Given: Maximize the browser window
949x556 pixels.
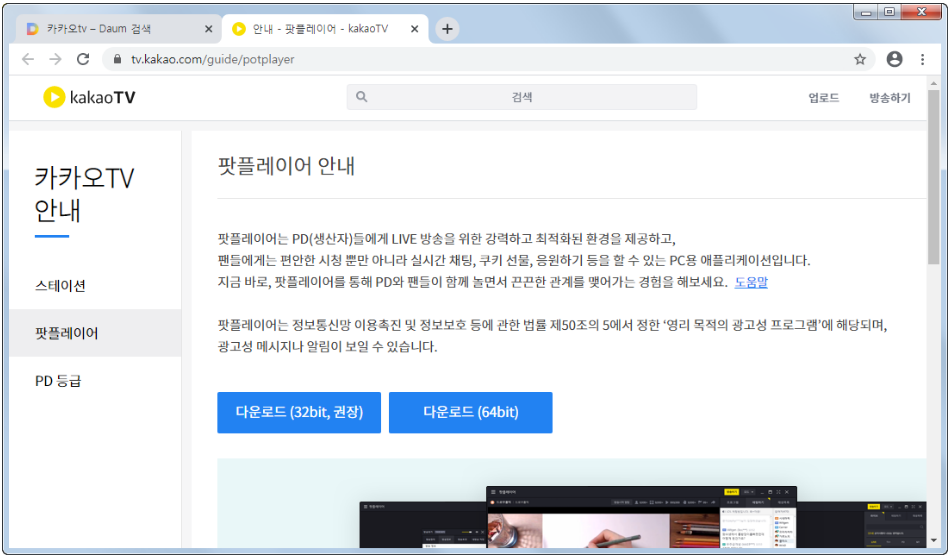Looking at the screenshot, I should tap(889, 11).
